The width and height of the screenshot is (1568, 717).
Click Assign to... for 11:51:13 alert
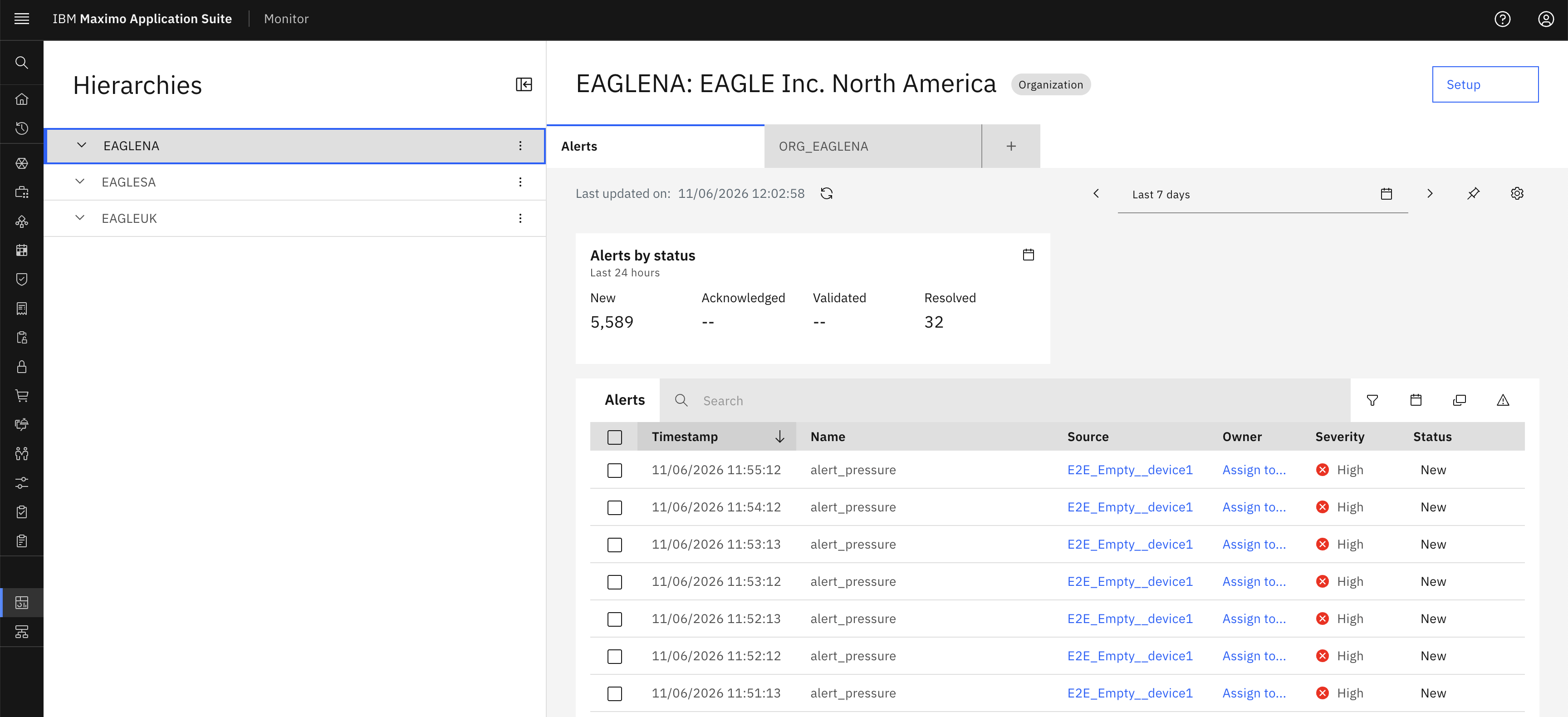pyautogui.click(x=1254, y=692)
